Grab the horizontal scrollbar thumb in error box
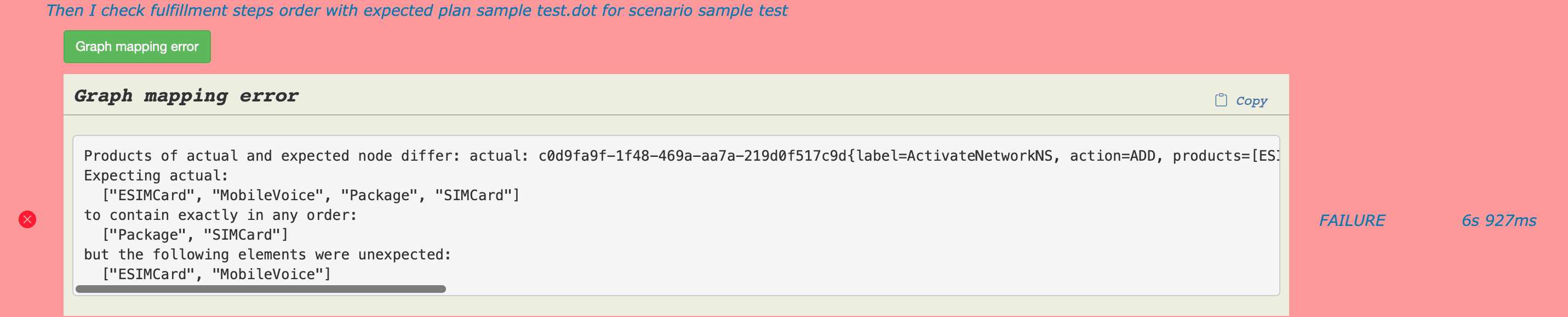 tap(261, 289)
